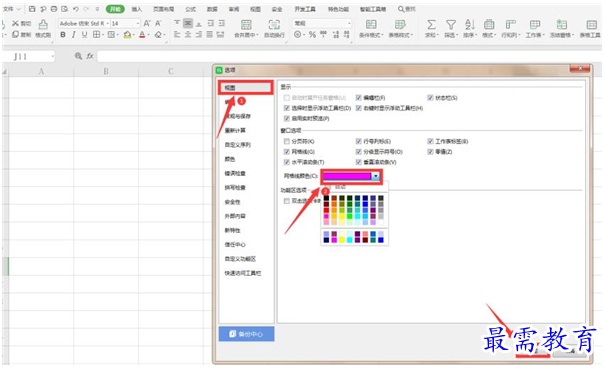Switch to the 插入 Insert ribbon tab
This screenshot has height=371, width=605.
(x=137, y=9)
